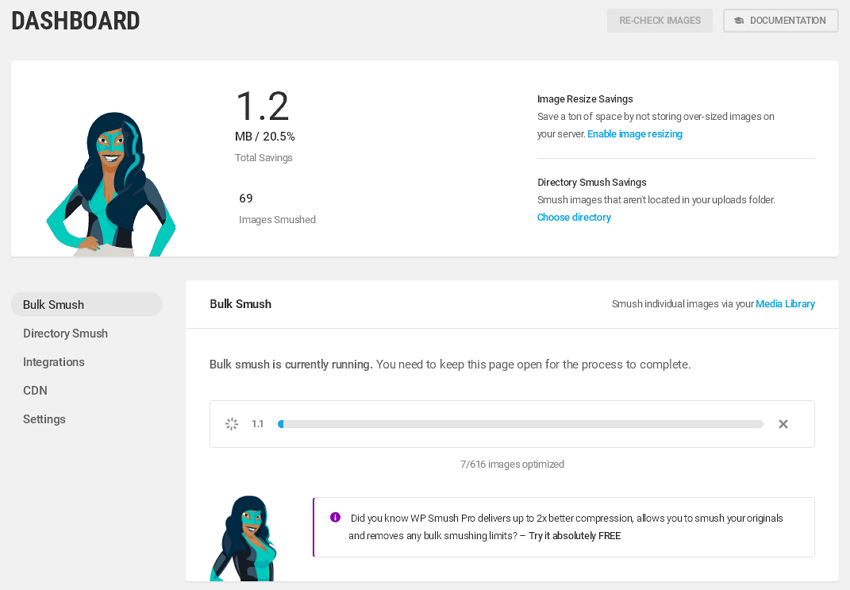Open the Documentation button
Viewport: 850px width, 590px height.
pyautogui.click(x=781, y=21)
